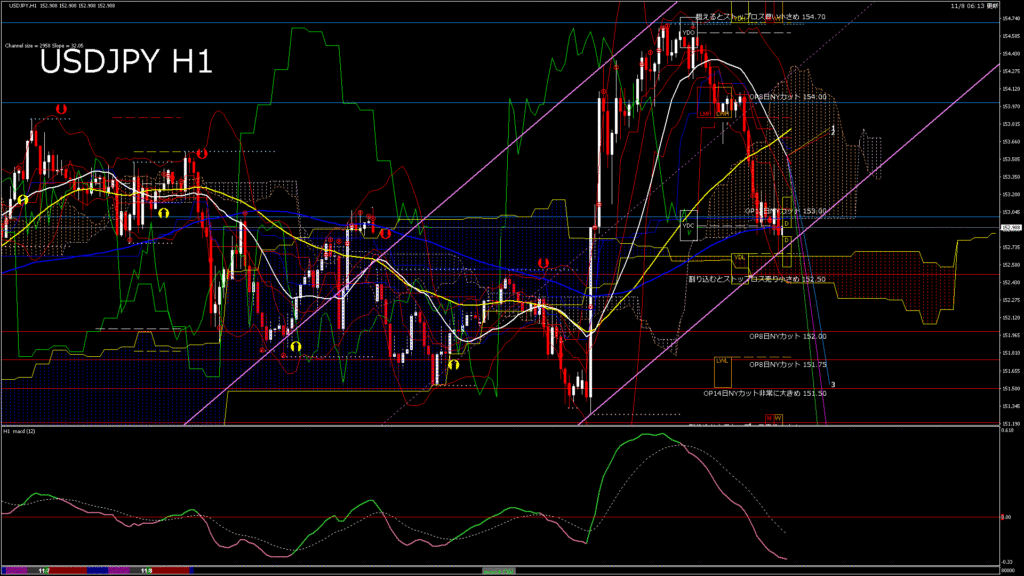Click the red M box marker
This screenshot has height=576, width=1024.
tap(769, 417)
